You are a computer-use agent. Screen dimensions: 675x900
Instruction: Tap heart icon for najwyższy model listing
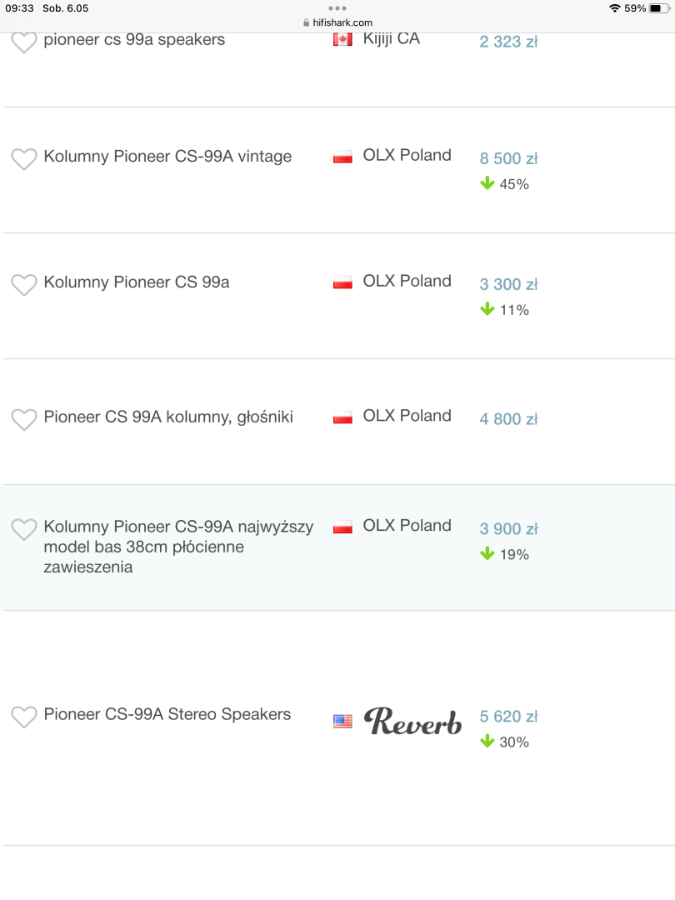[24, 529]
